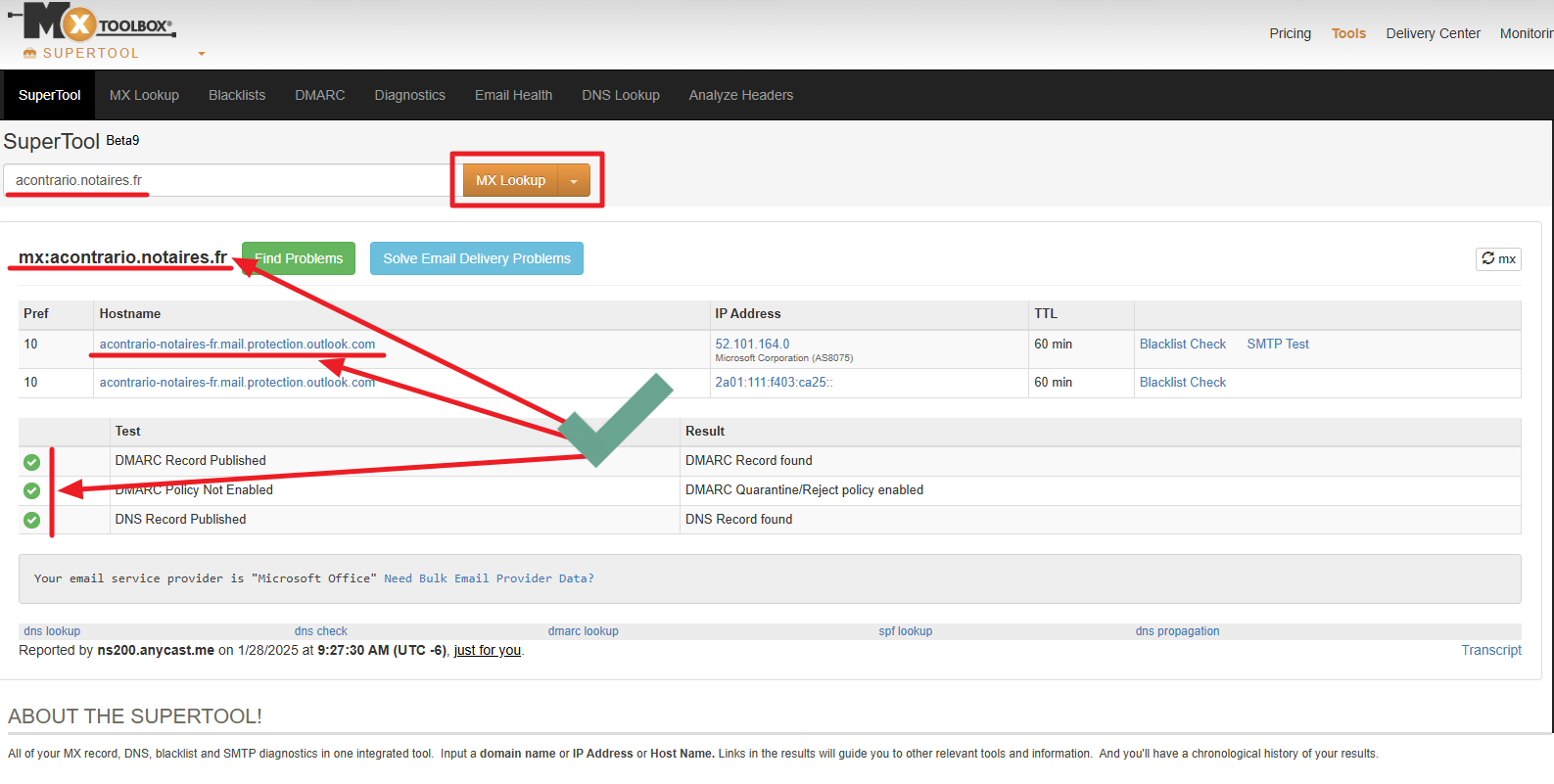Open Solve Email Delivery Problems

[x=477, y=258]
